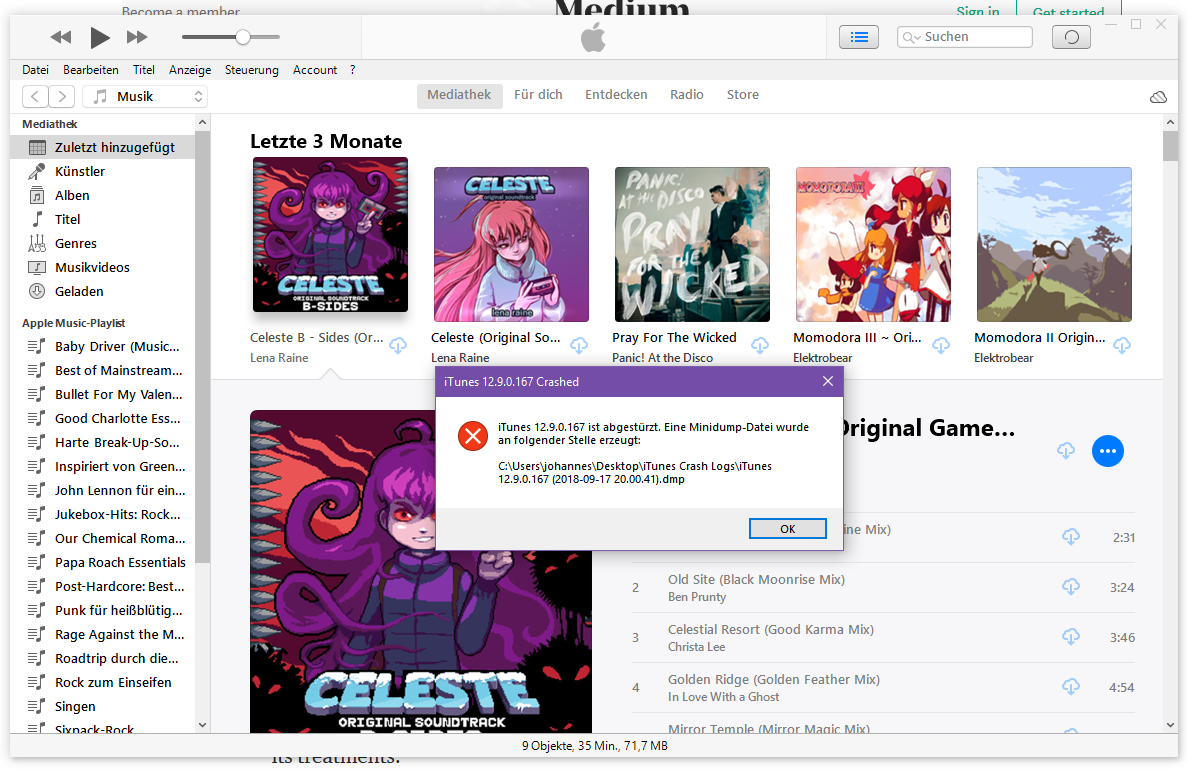Click the cloud status icon
The width and height of the screenshot is (1187, 771).
pyautogui.click(x=1158, y=97)
